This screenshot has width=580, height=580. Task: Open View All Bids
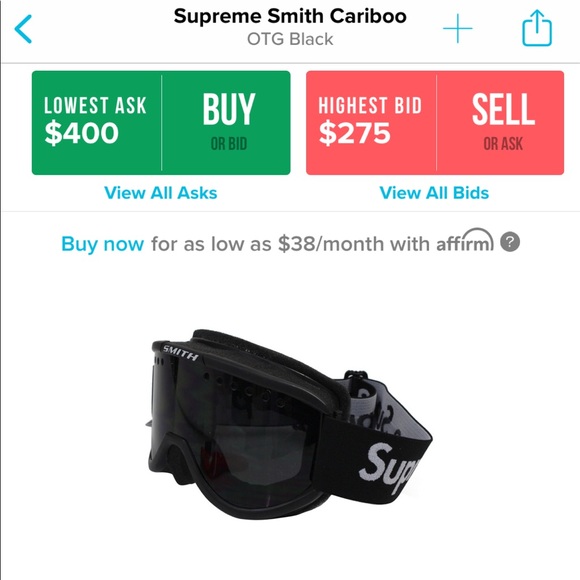[x=434, y=193]
